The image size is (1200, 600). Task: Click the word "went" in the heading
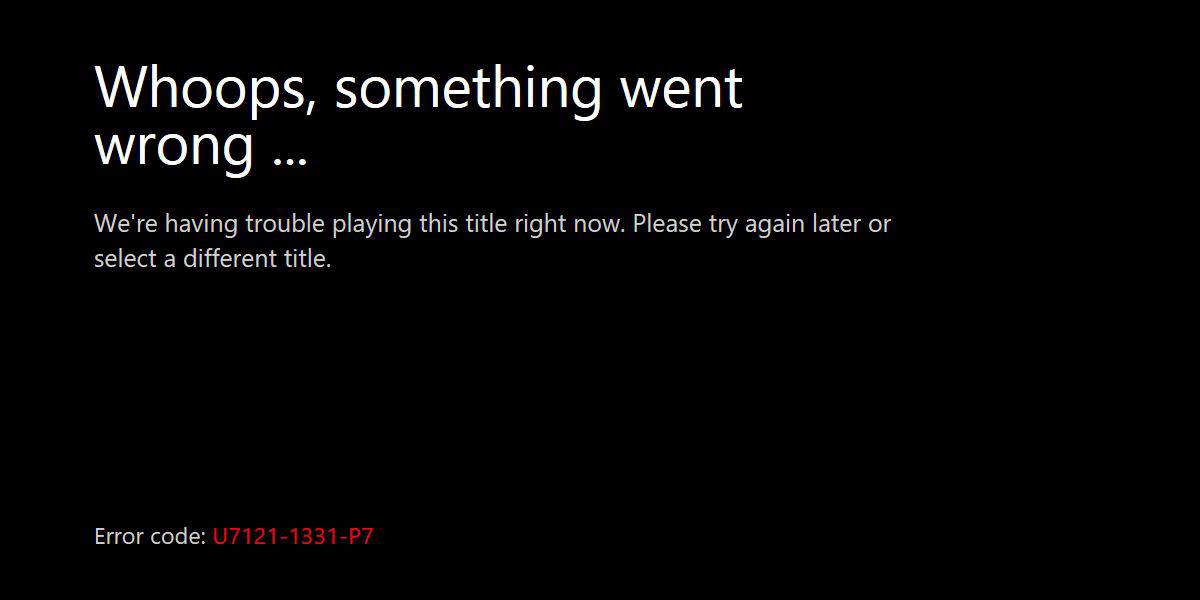(682, 88)
